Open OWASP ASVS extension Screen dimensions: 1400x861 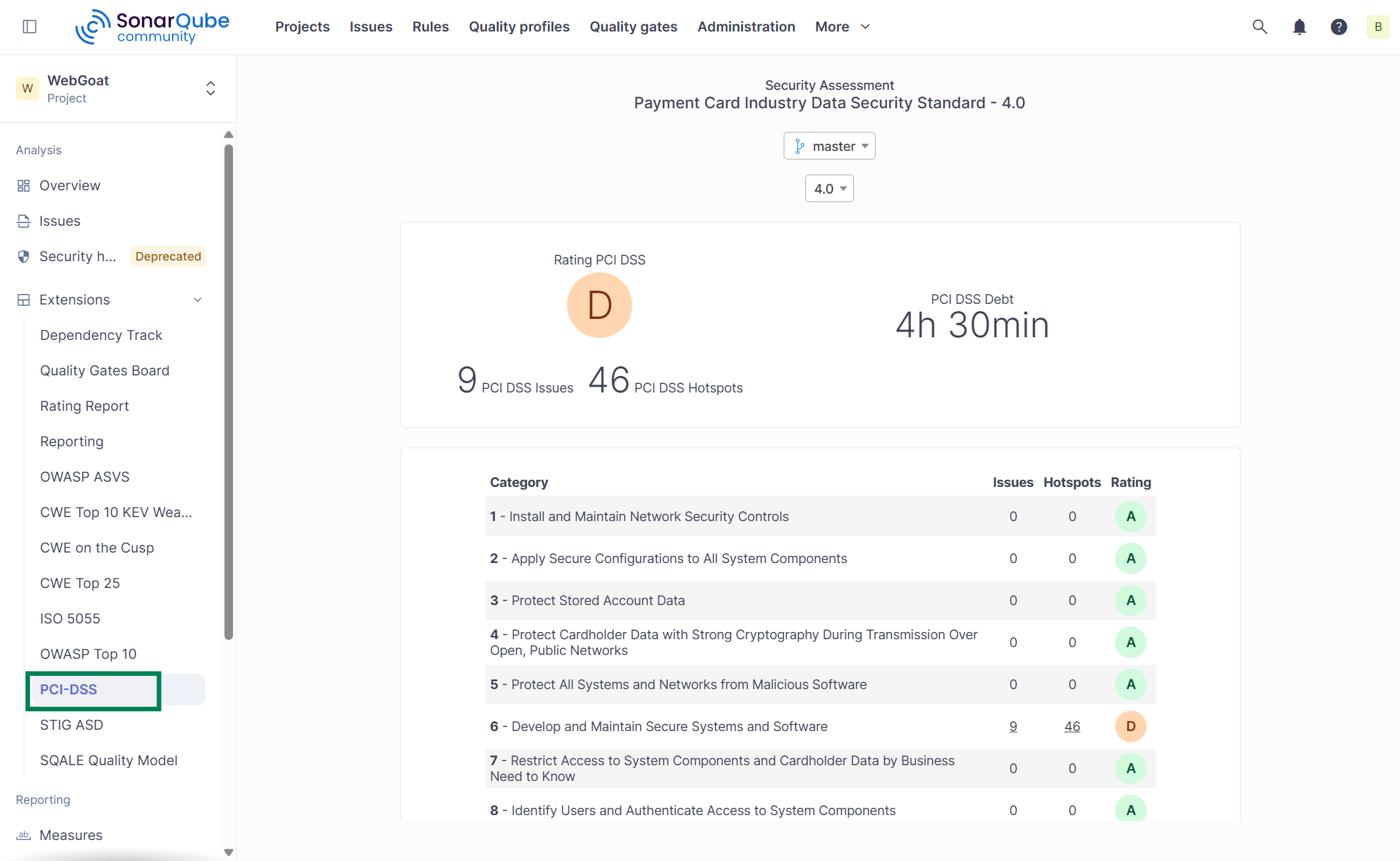tap(85, 477)
